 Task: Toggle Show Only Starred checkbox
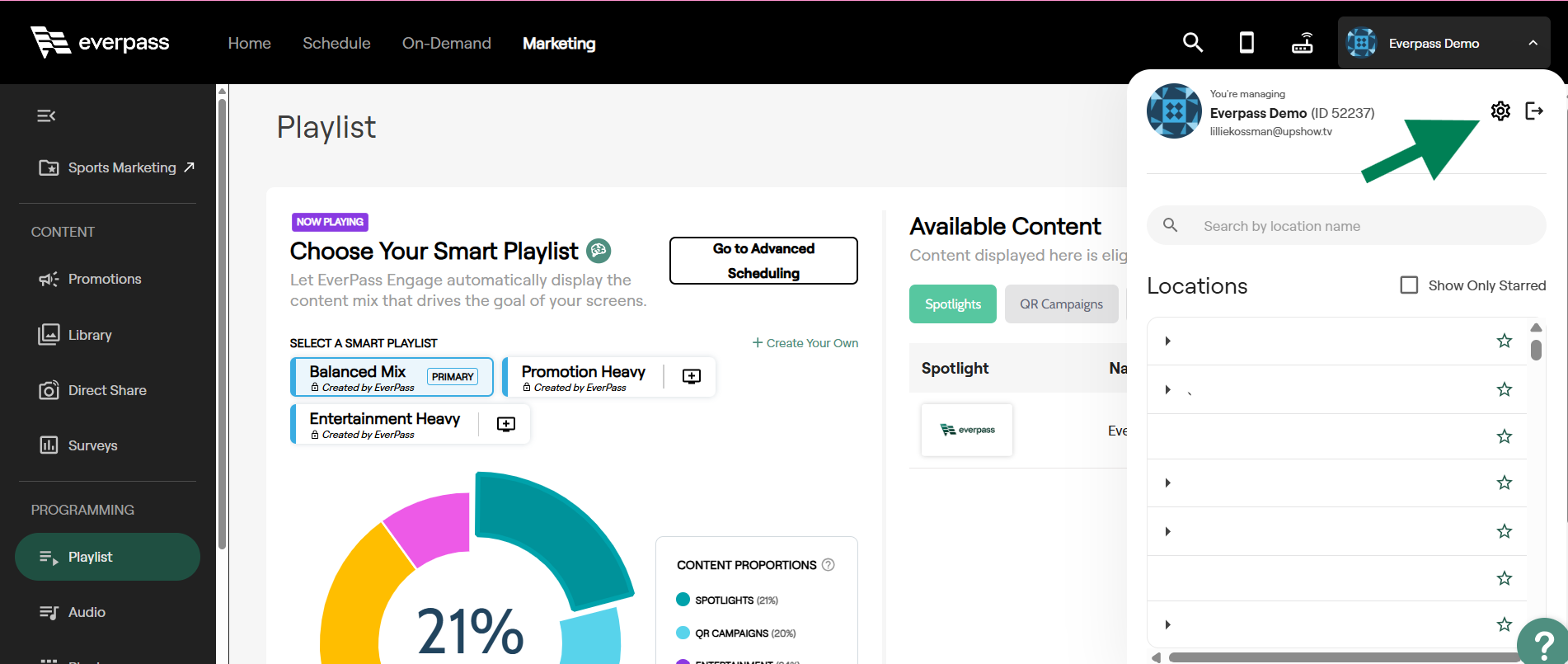click(x=1410, y=285)
